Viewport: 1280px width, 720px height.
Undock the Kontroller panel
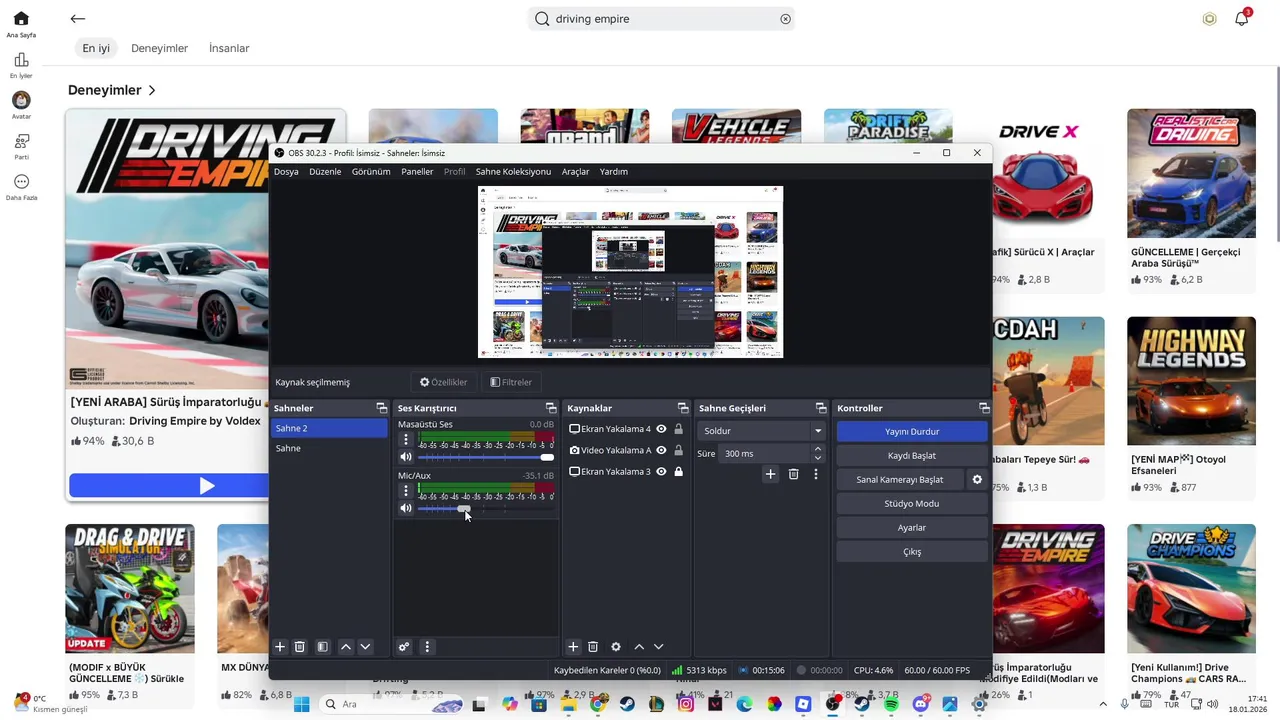[984, 408]
